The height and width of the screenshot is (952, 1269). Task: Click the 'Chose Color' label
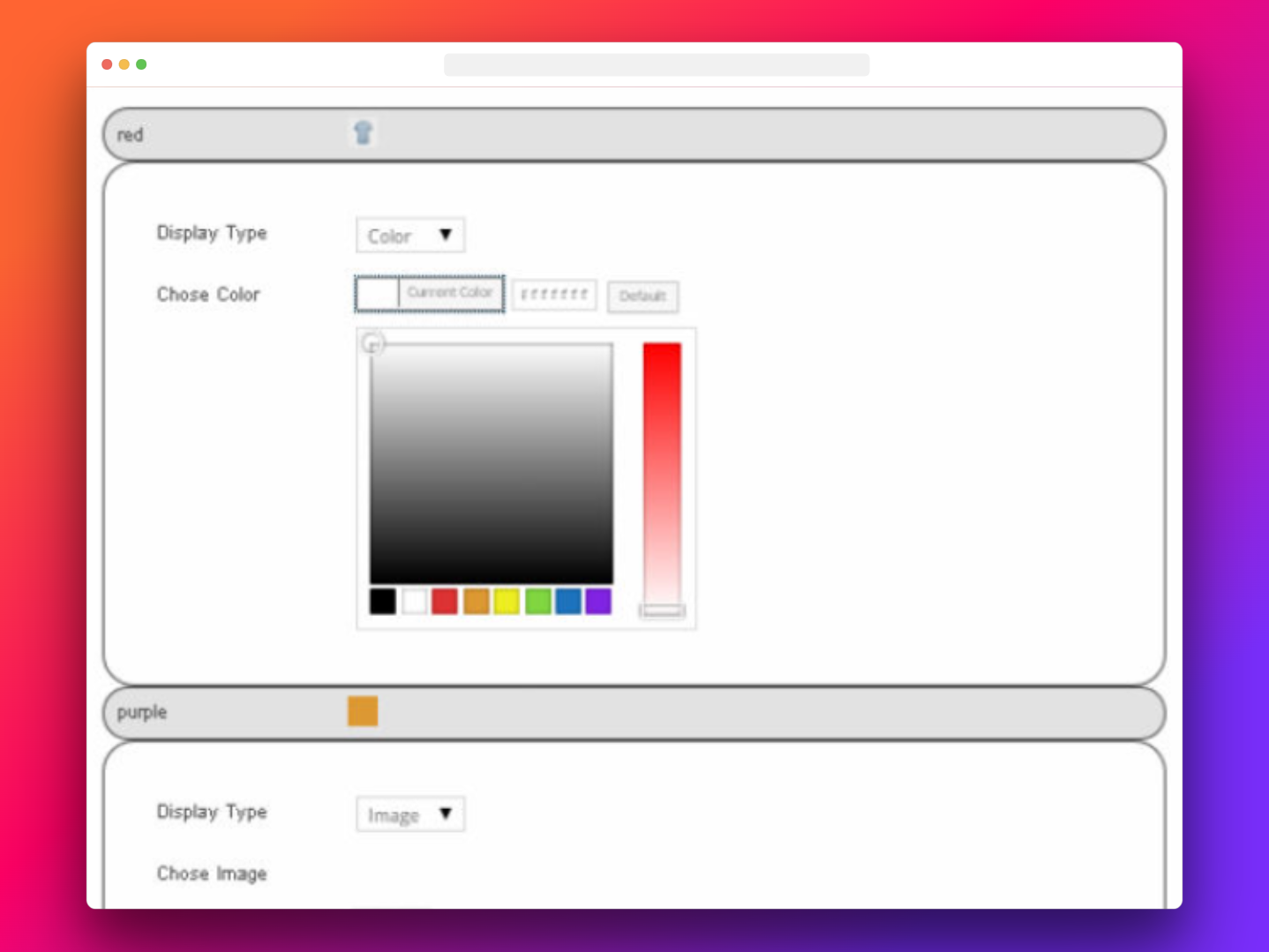(x=208, y=295)
